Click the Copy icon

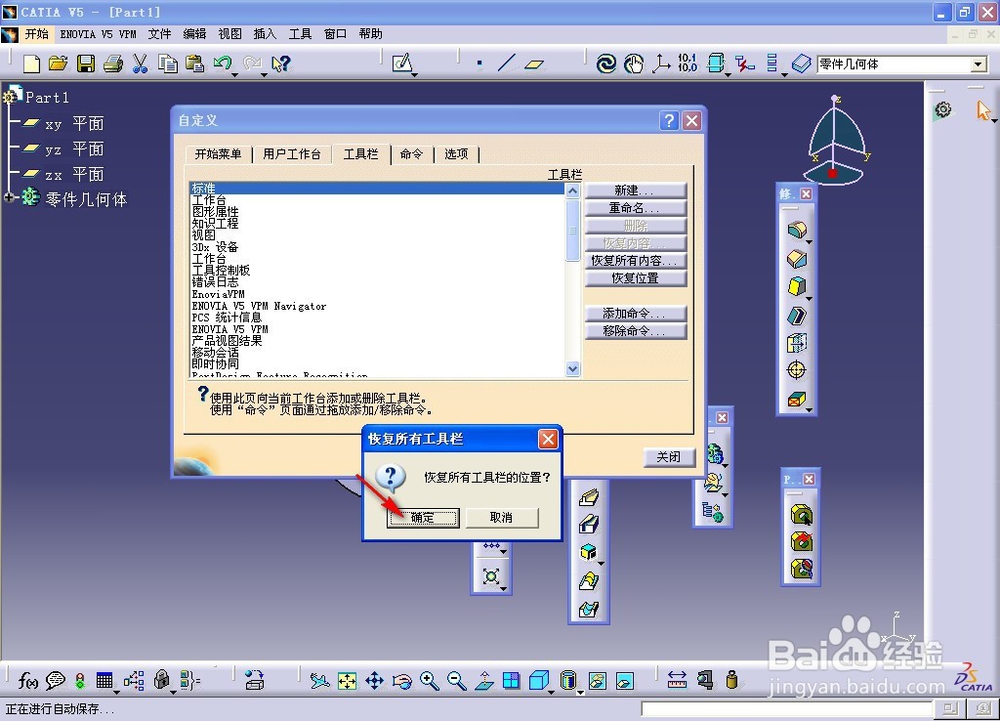coord(168,64)
